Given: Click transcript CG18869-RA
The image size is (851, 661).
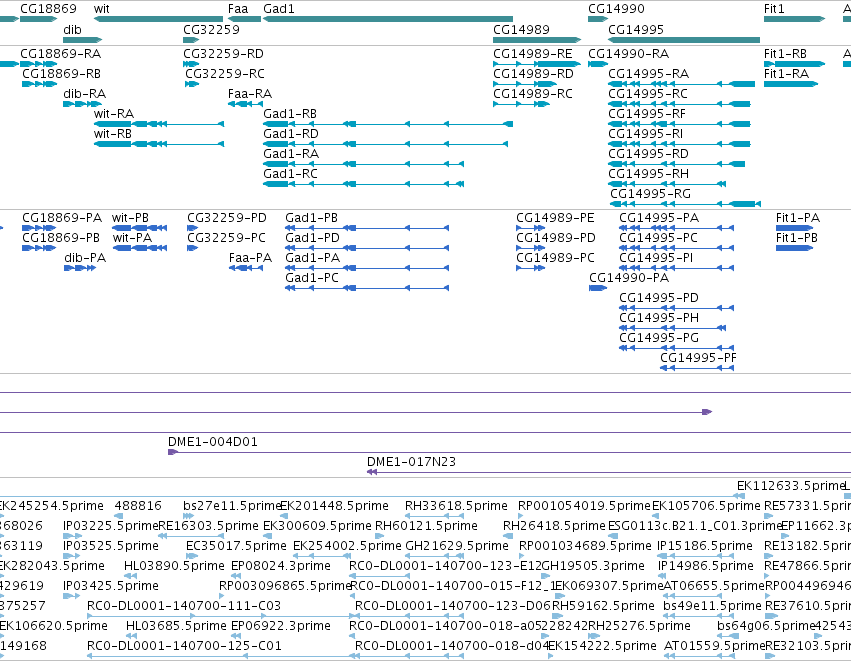Looking at the screenshot, I should click(x=39, y=64).
